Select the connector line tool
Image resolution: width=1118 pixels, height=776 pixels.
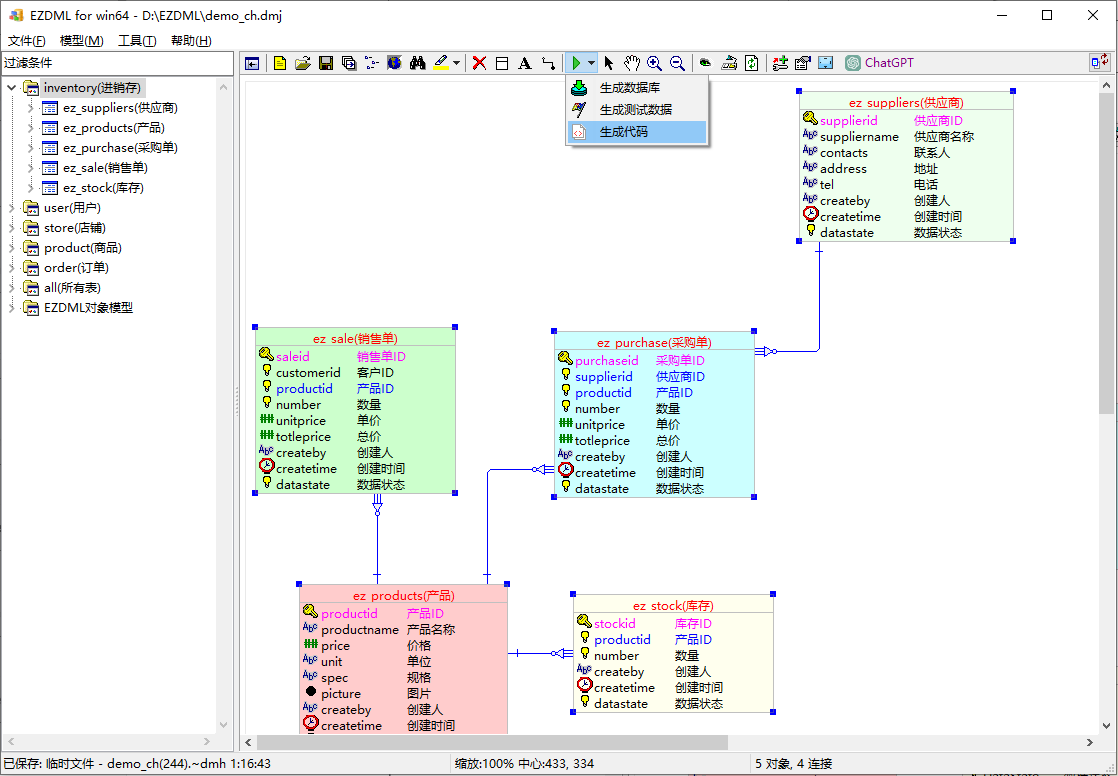point(548,63)
